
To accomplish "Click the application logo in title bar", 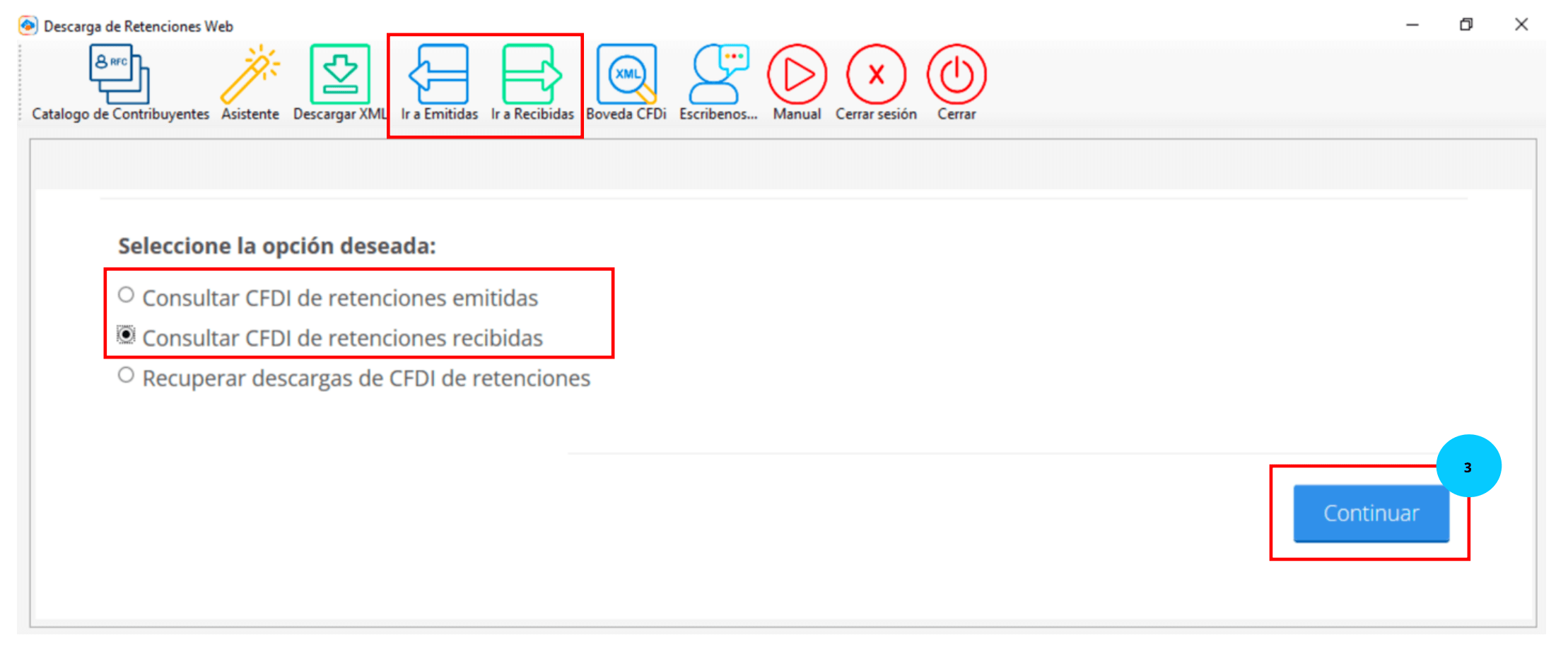I will [x=27, y=25].
